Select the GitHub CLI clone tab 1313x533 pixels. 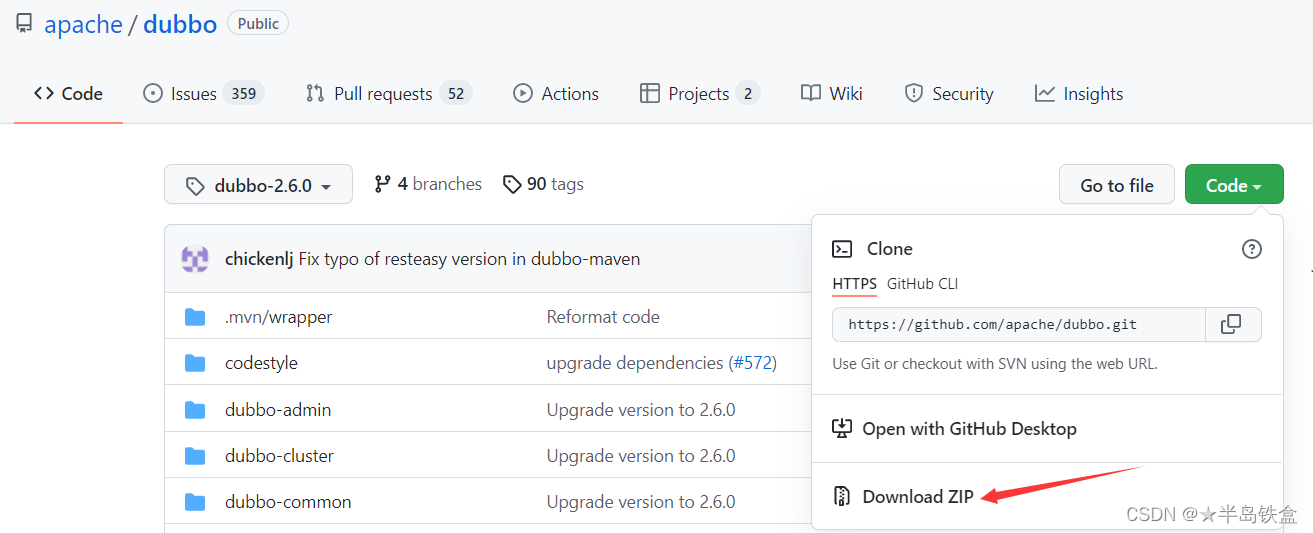(922, 284)
